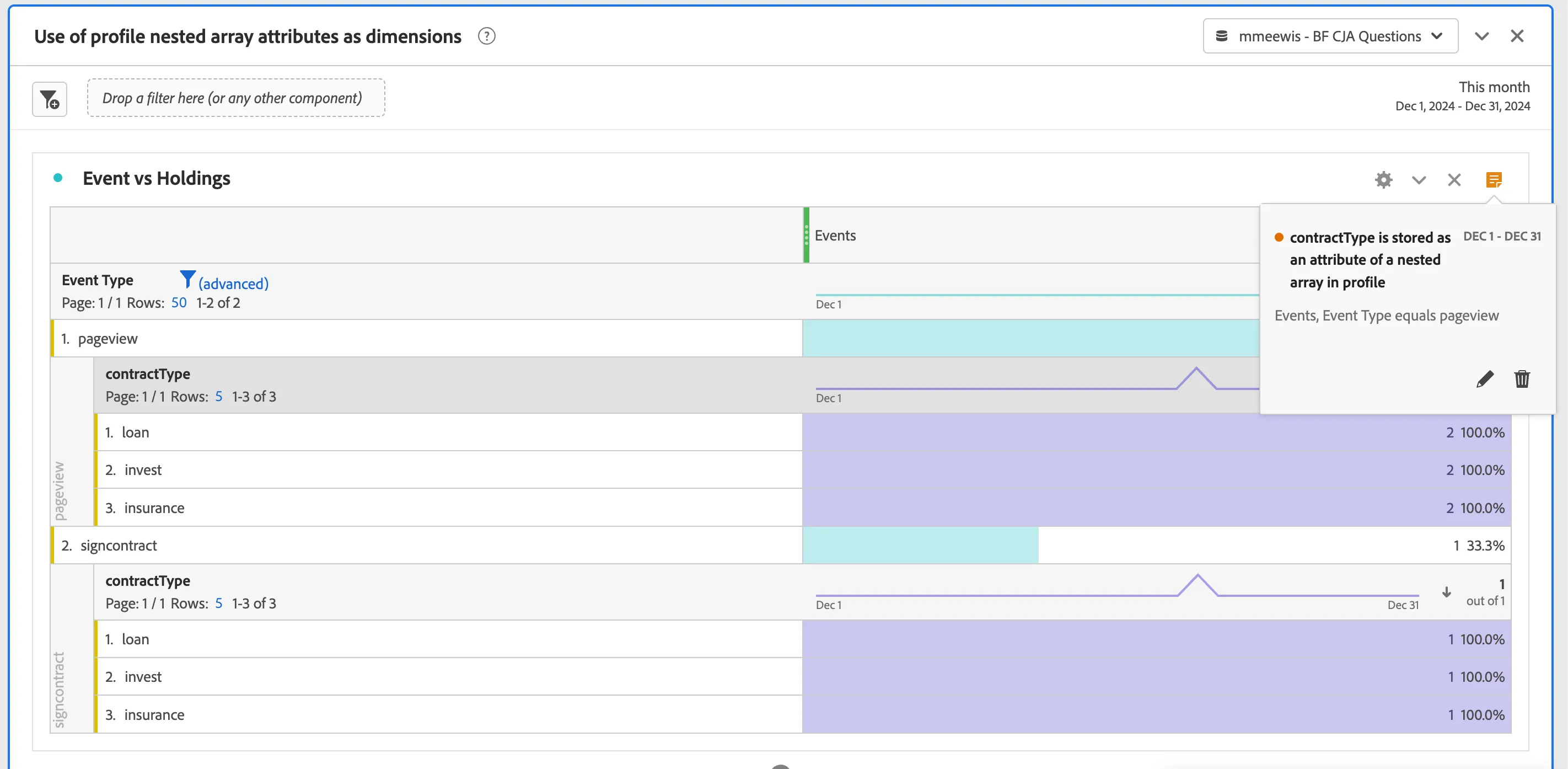Click the panel title about nested array attributes
The image size is (1568, 769).
point(247,36)
